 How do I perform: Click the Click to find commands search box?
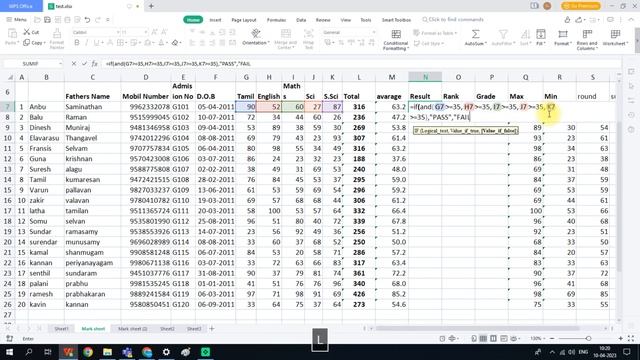[x=453, y=20]
